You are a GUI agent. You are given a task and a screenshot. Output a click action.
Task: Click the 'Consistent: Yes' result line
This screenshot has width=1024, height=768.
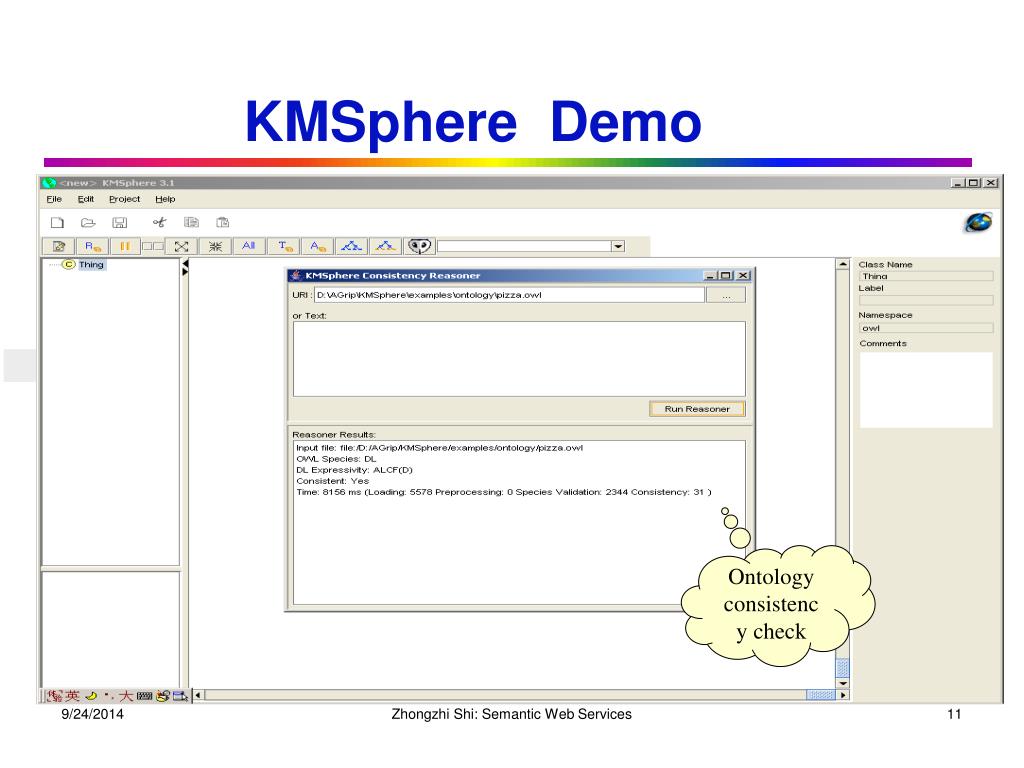pyautogui.click(x=332, y=481)
